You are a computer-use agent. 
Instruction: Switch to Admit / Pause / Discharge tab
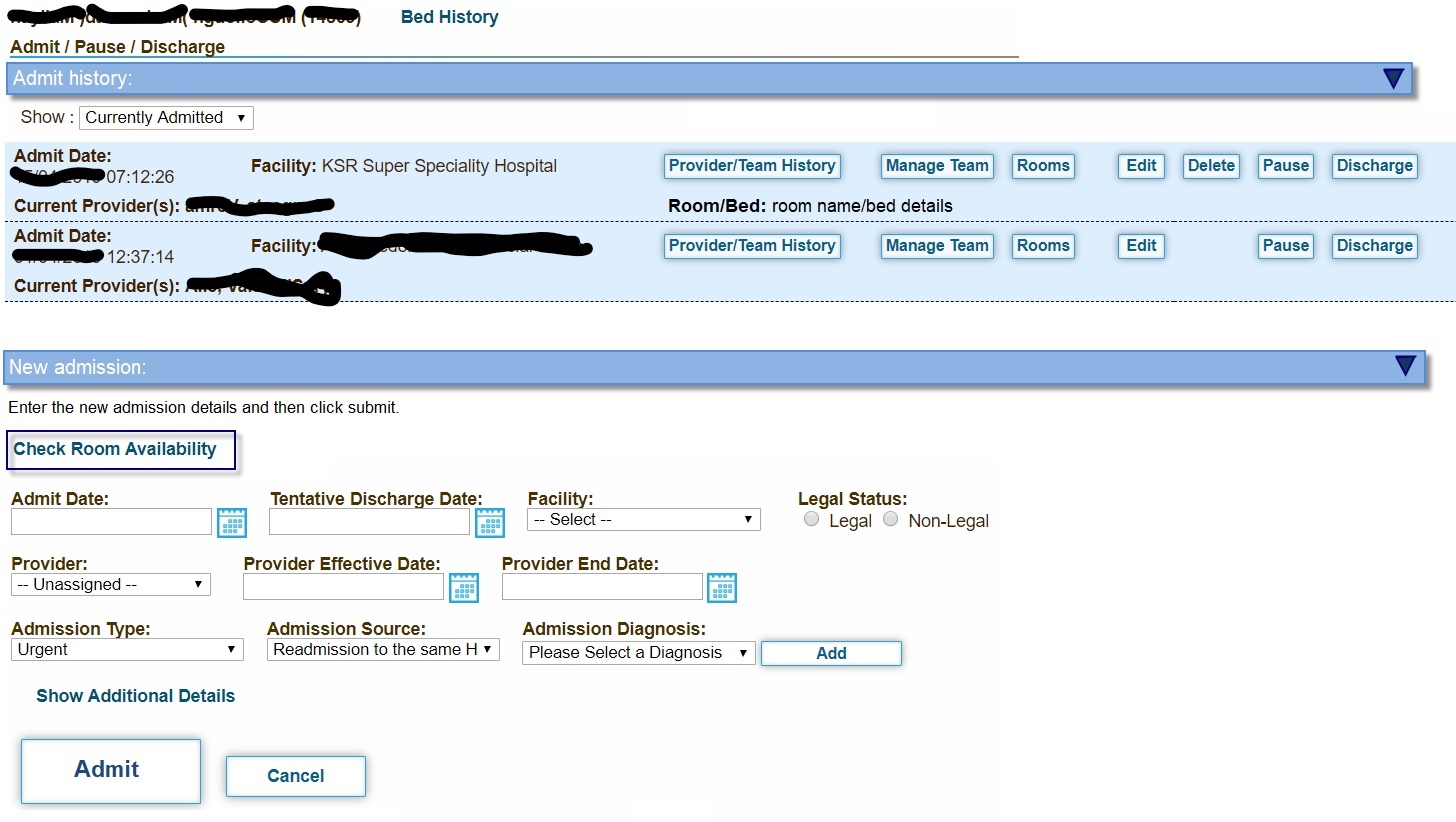117,47
